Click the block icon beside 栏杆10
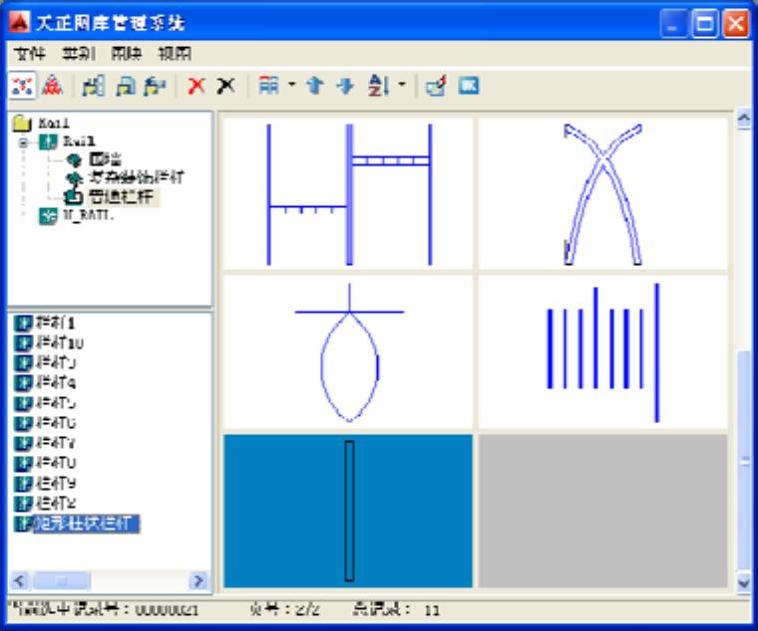Screen dimensions: 758x631 23,343
